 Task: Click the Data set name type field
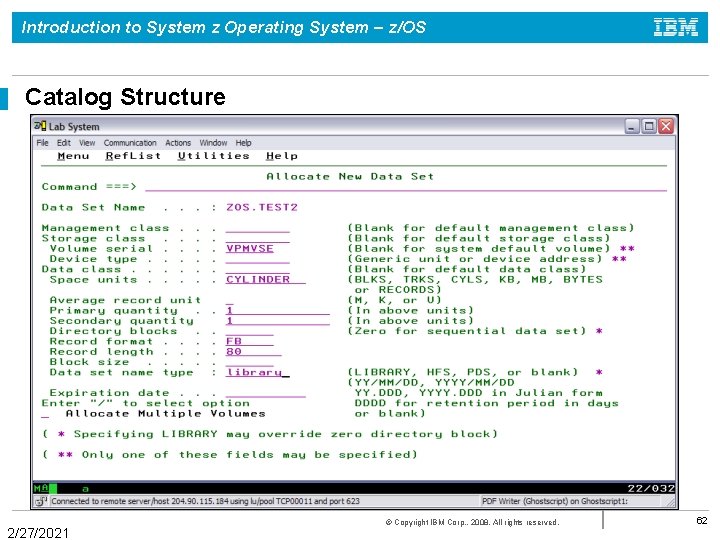pyautogui.click(x=258, y=372)
